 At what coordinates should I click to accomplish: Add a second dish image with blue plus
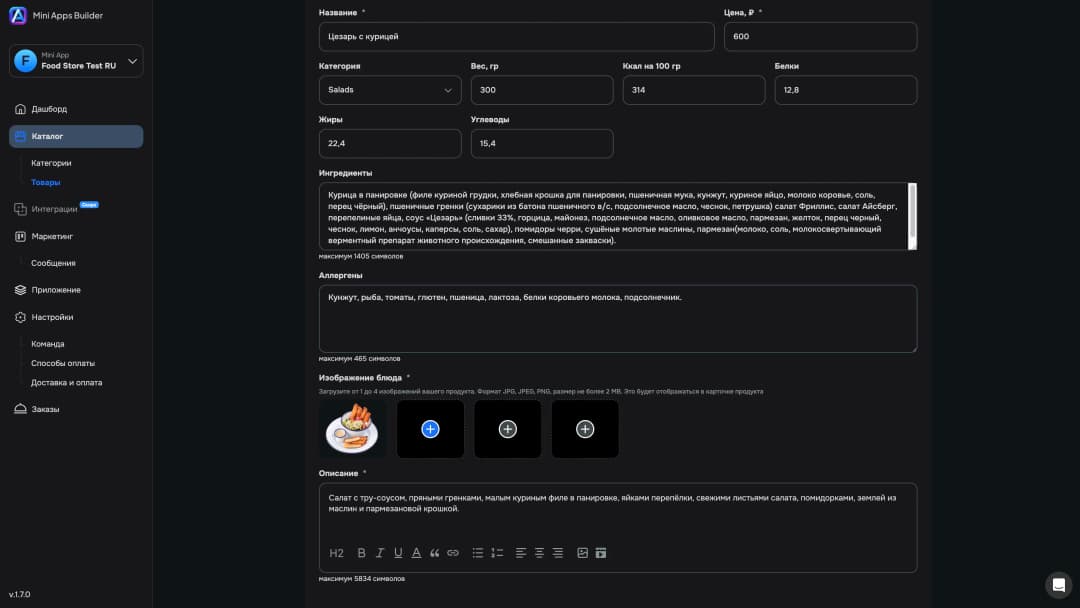click(430, 429)
